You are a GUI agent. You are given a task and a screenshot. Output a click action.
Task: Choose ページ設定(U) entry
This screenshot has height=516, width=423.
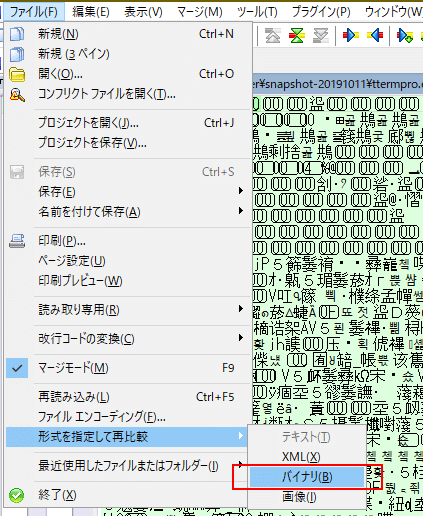[x=128, y=261]
